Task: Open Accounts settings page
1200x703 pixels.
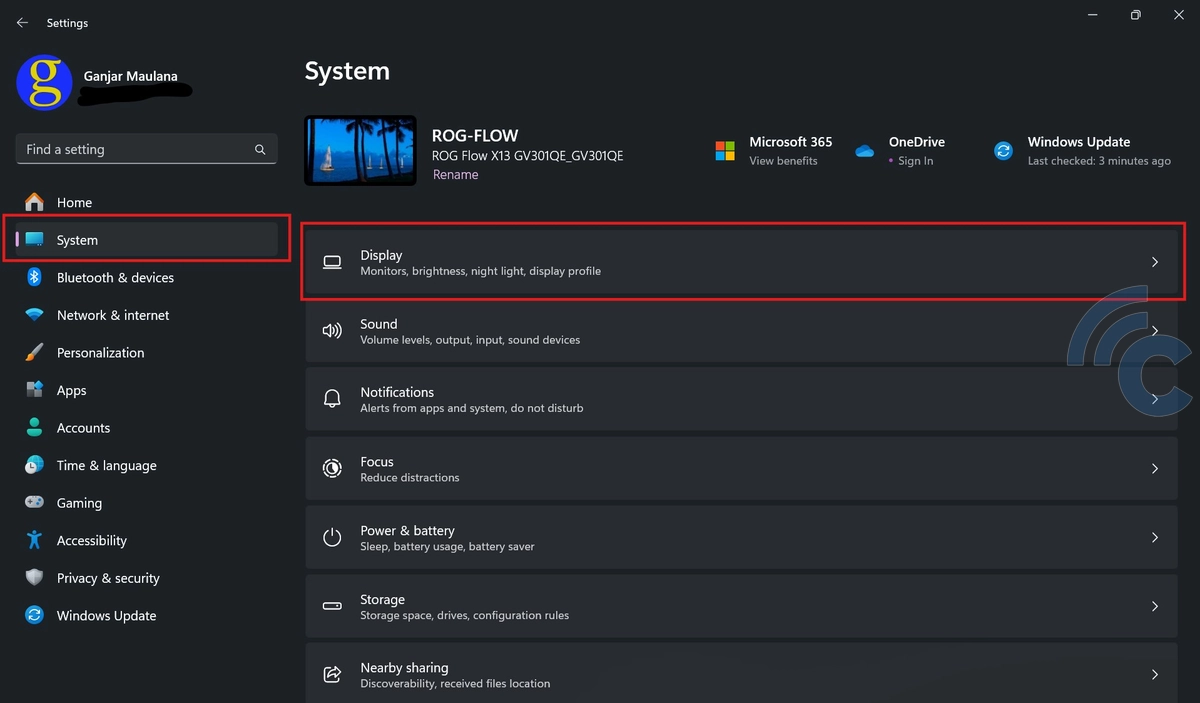Action: click(147, 428)
